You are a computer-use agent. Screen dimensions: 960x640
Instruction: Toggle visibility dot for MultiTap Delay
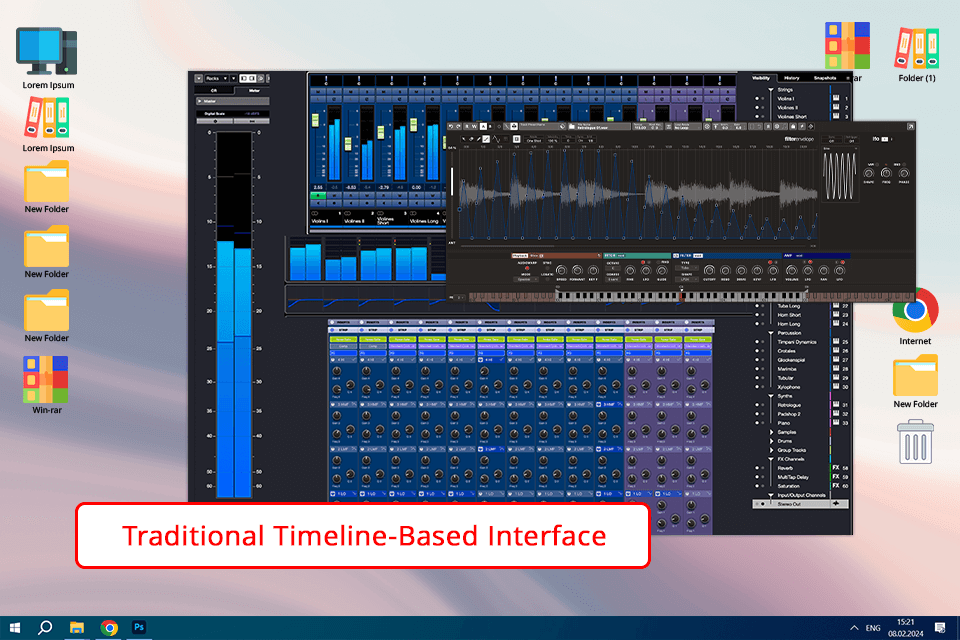click(757, 477)
